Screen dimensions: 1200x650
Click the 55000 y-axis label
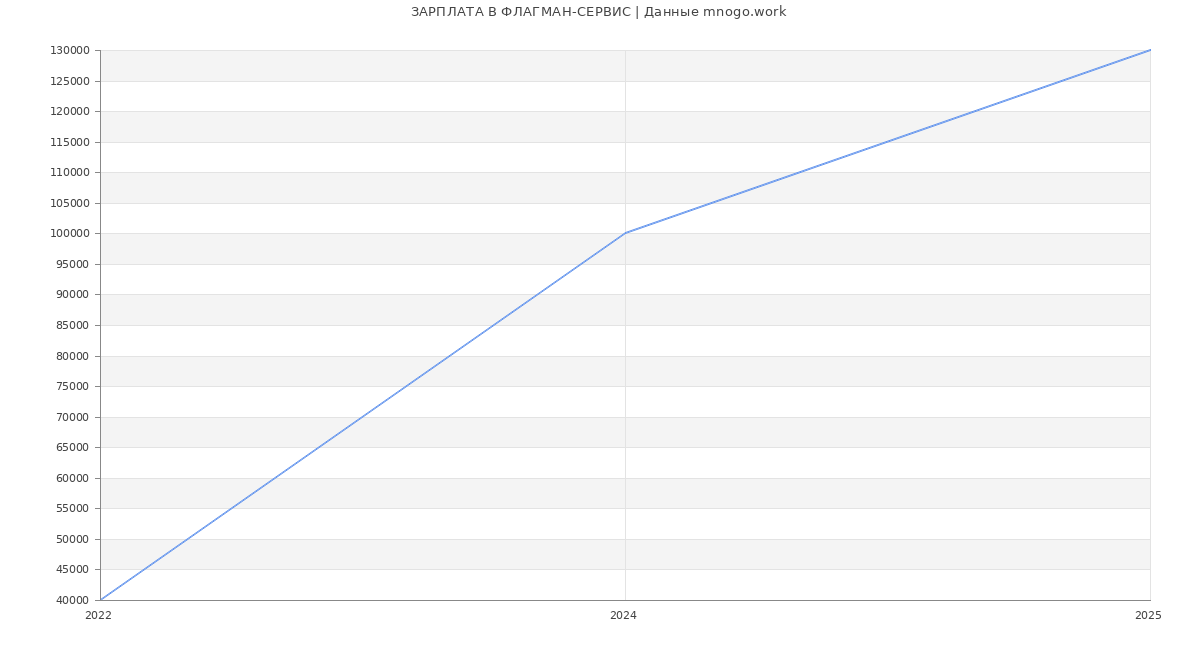pyautogui.click(x=73, y=509)
